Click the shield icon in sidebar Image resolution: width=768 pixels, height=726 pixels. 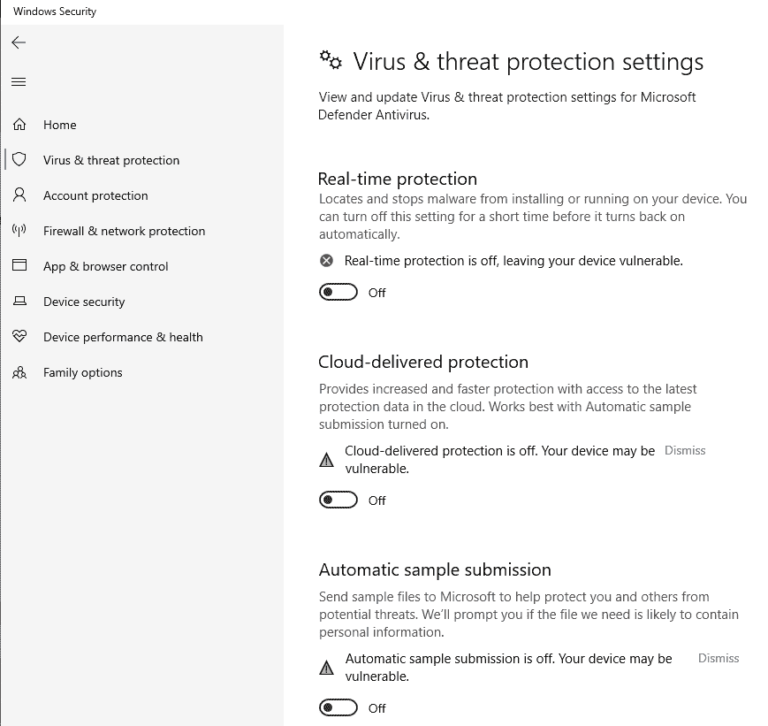[18, 160]
